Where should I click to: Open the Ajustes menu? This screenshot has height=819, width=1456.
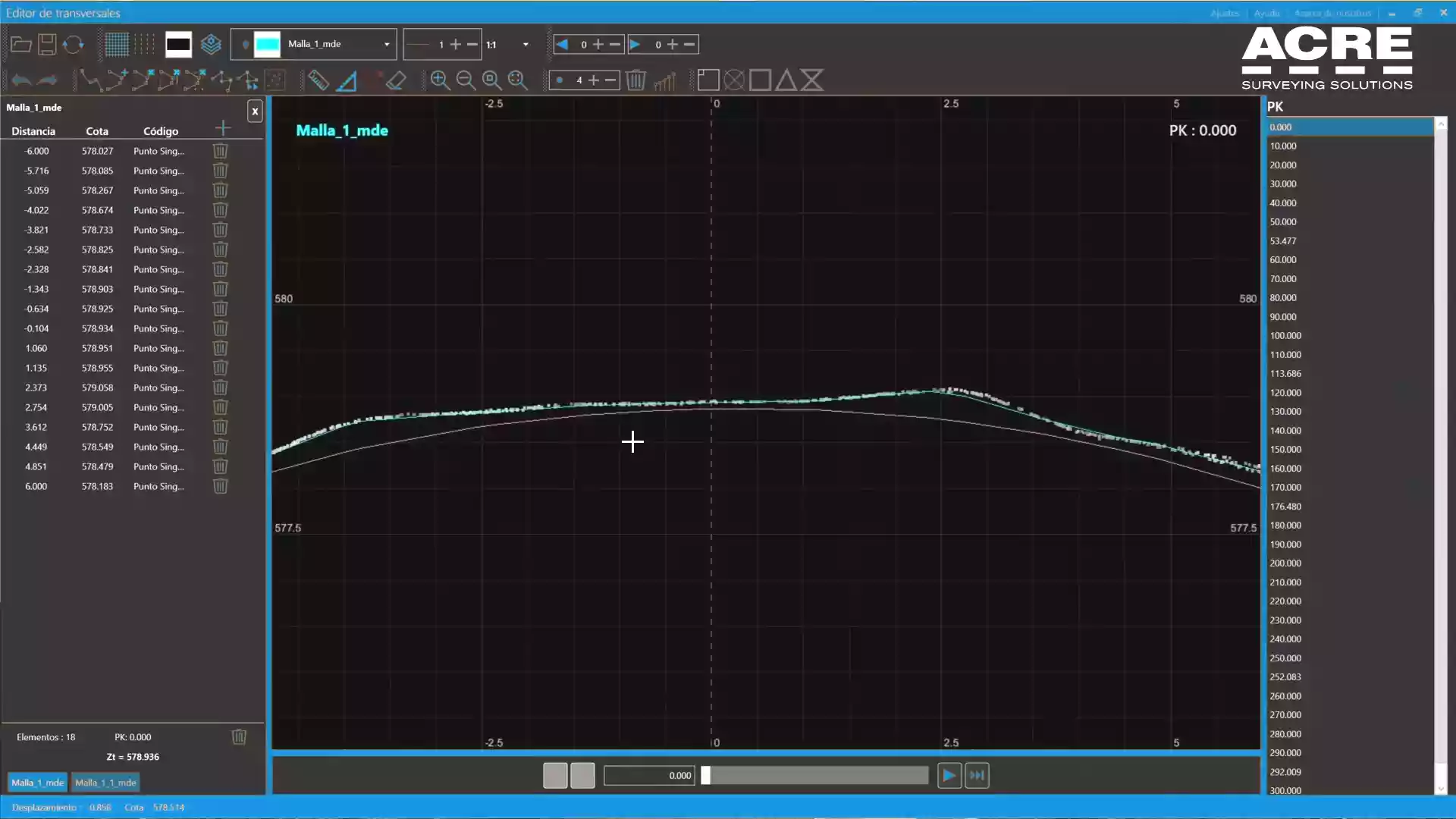(1225, 13)
